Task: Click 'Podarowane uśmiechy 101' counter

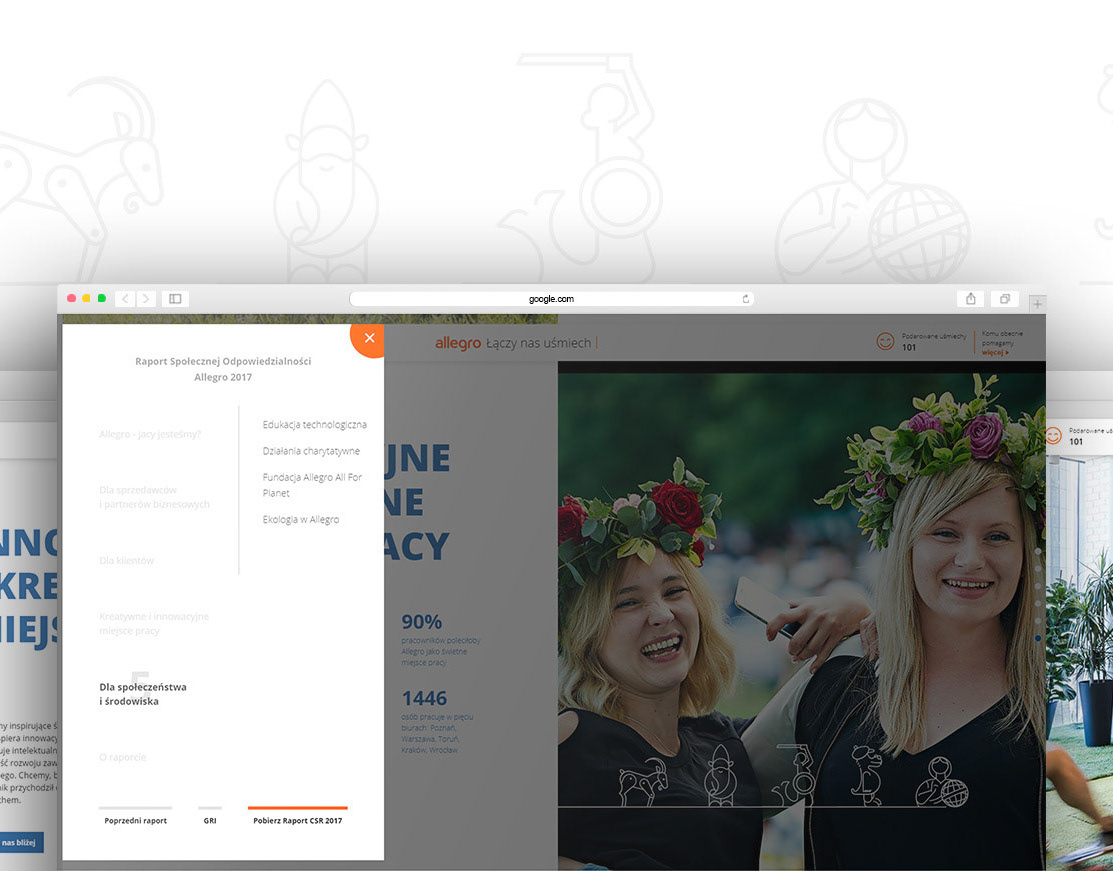Action: pyautogui.click(x=933, y=341)
